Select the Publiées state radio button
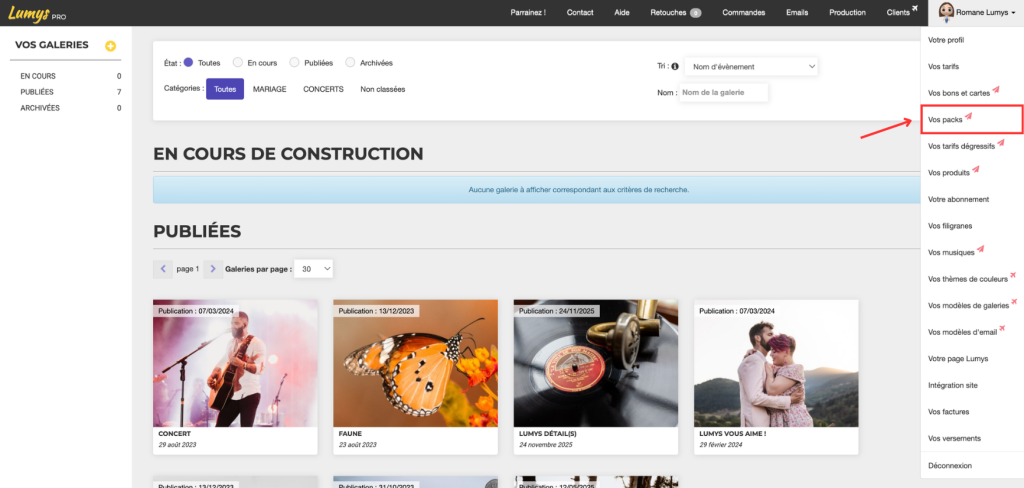This screenshot has height=488, width=1024. click(294, 63)
